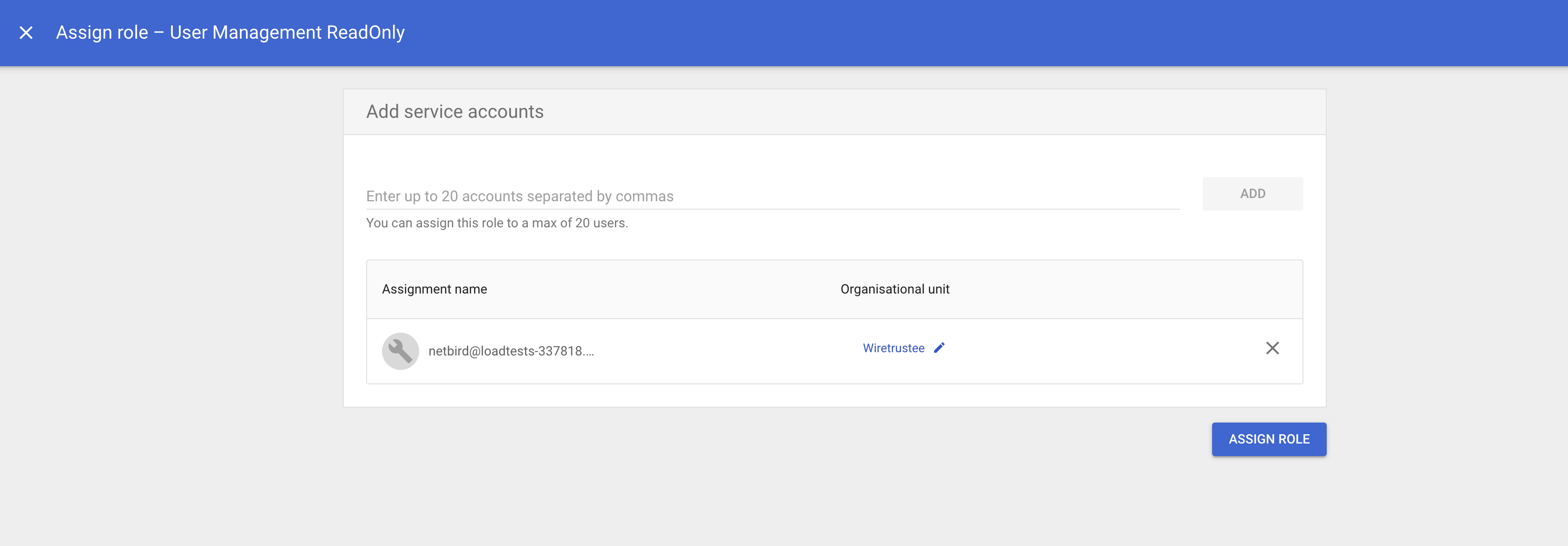The image size is (1568, 546).
Task: Click the Organisational unit column header
Action: tap(894, 289)
